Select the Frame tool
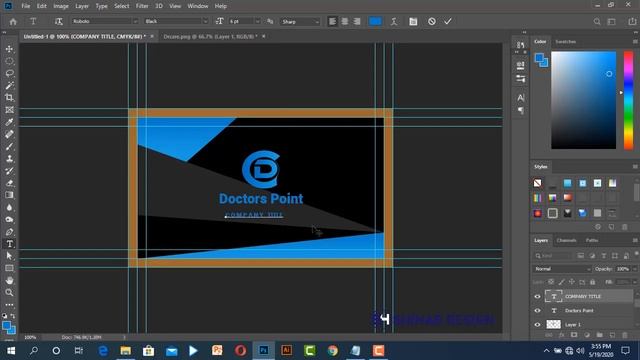The image size is (640, 360). click(9, 110)
